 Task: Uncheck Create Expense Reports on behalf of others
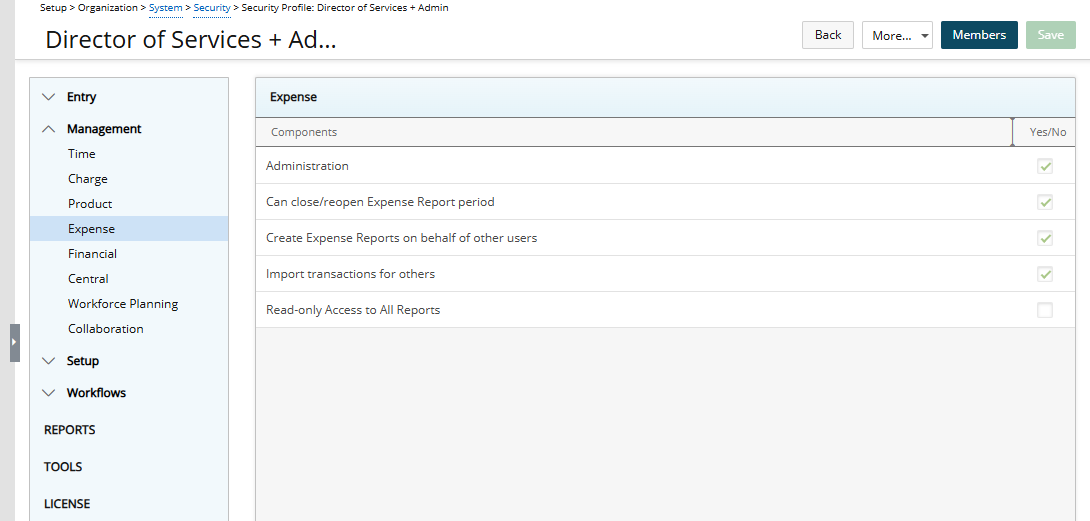[1044, 239]
